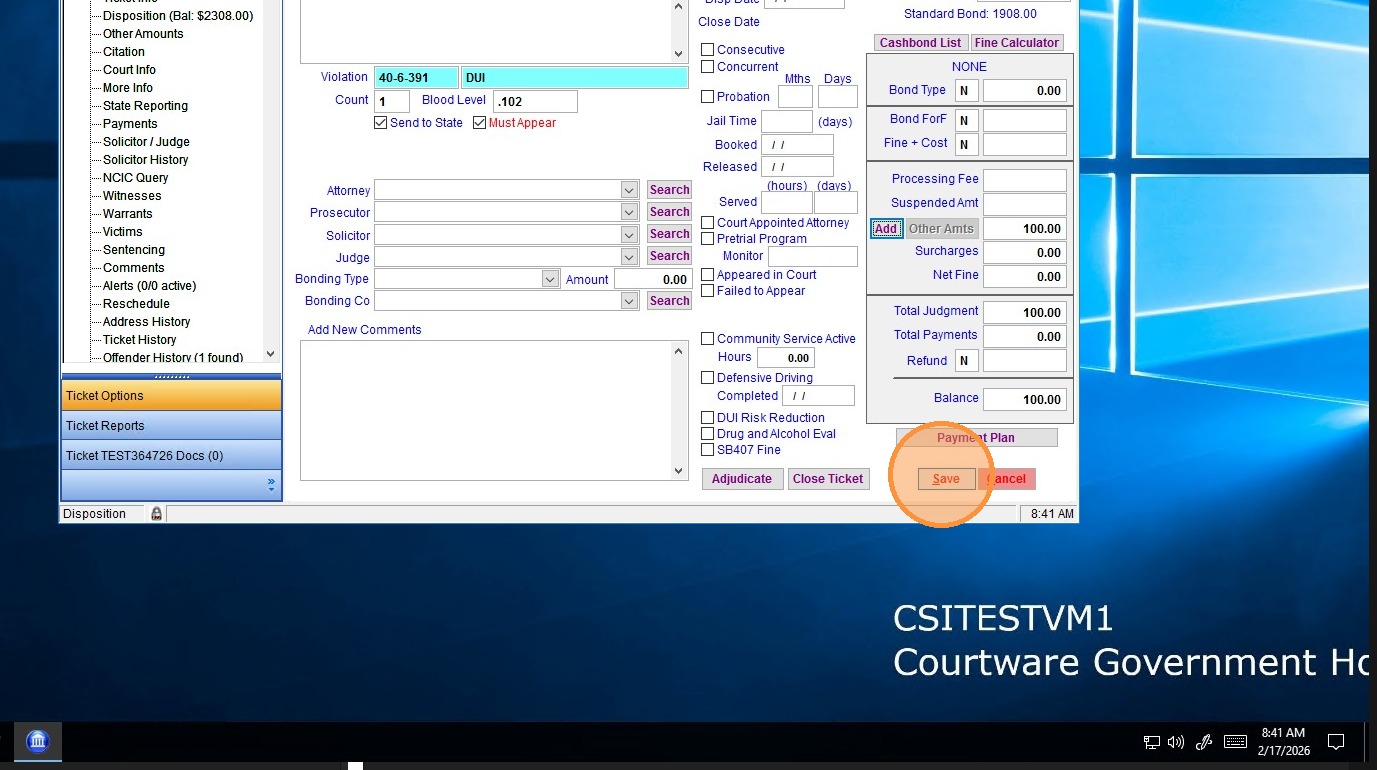The image size is (1377, 770).
Task: Check the Failed to Appear box
Action: [708, 291]
